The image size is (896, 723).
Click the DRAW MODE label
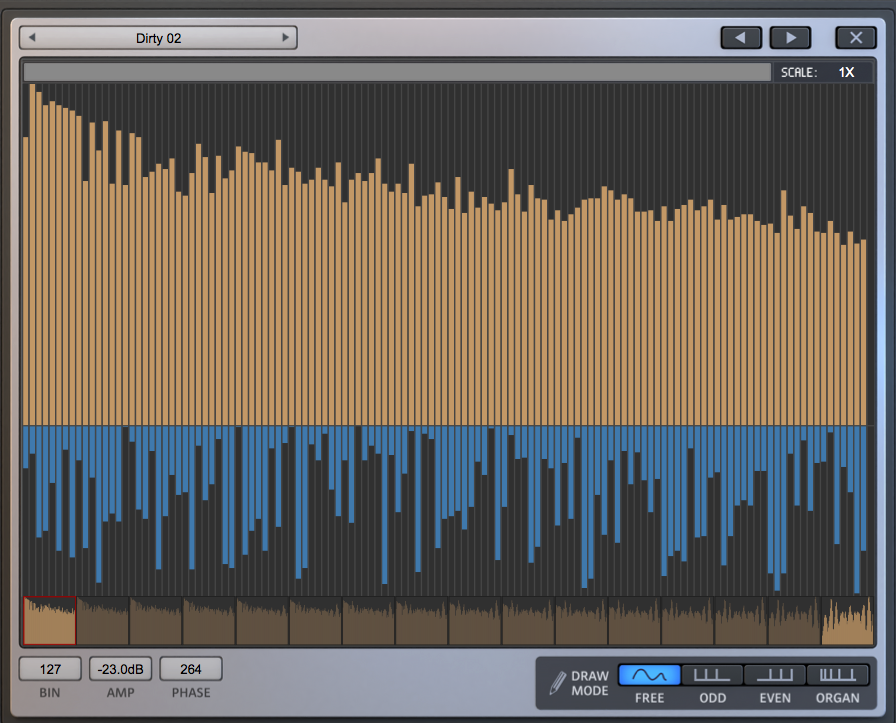[590, 683]
